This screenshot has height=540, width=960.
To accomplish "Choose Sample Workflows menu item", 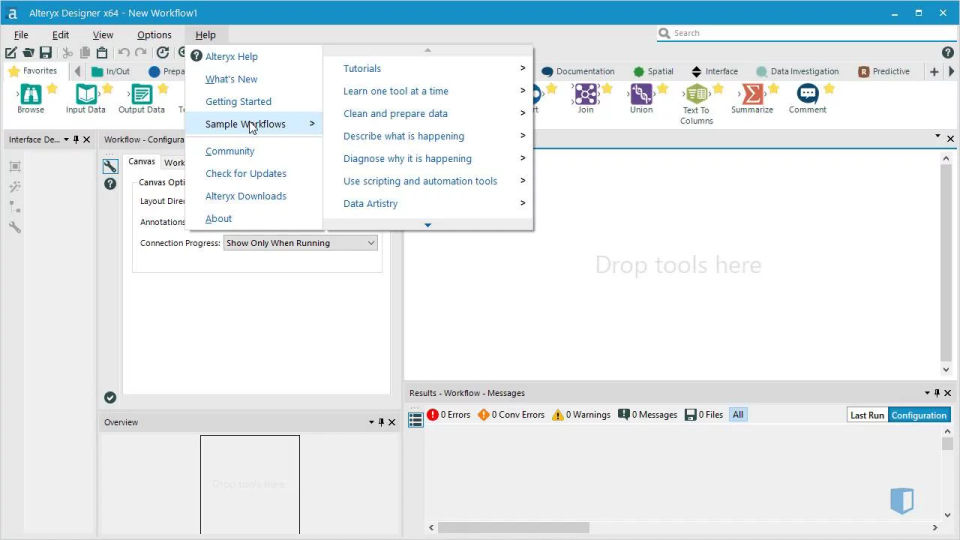I will click(x=253, y=124).
